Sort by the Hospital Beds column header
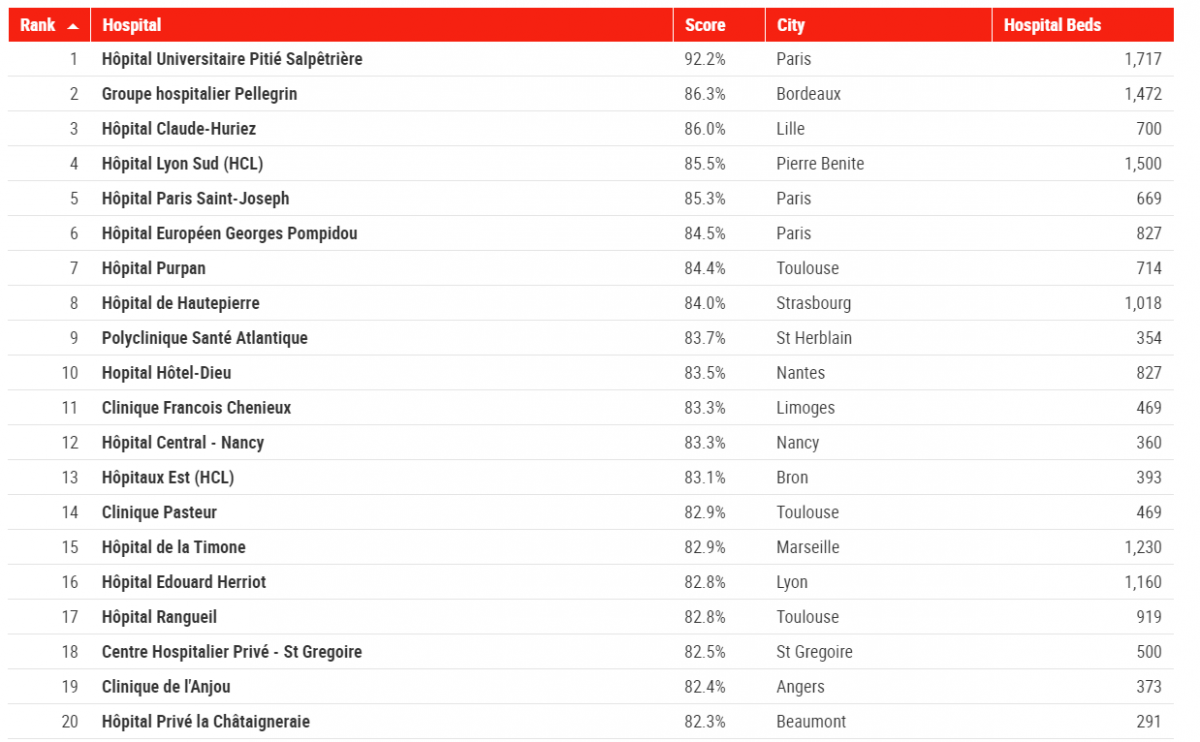The width and height of the screenshot is (1200, 742). pos(1052,25)
